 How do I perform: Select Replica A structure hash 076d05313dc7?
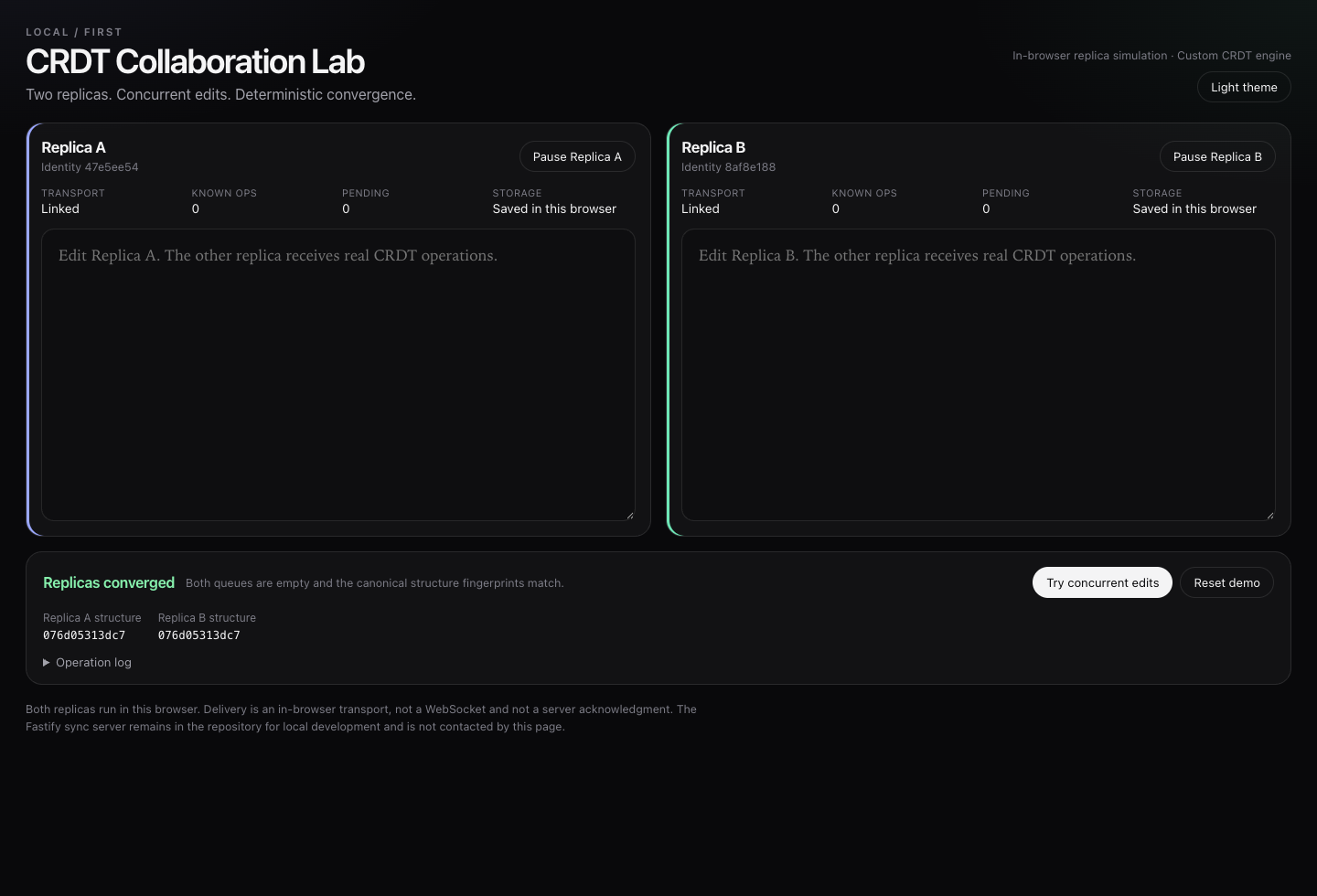84,635
